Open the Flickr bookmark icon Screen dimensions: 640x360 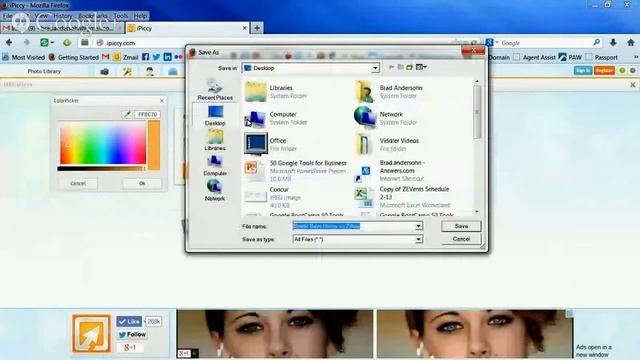tap(178, 57)
